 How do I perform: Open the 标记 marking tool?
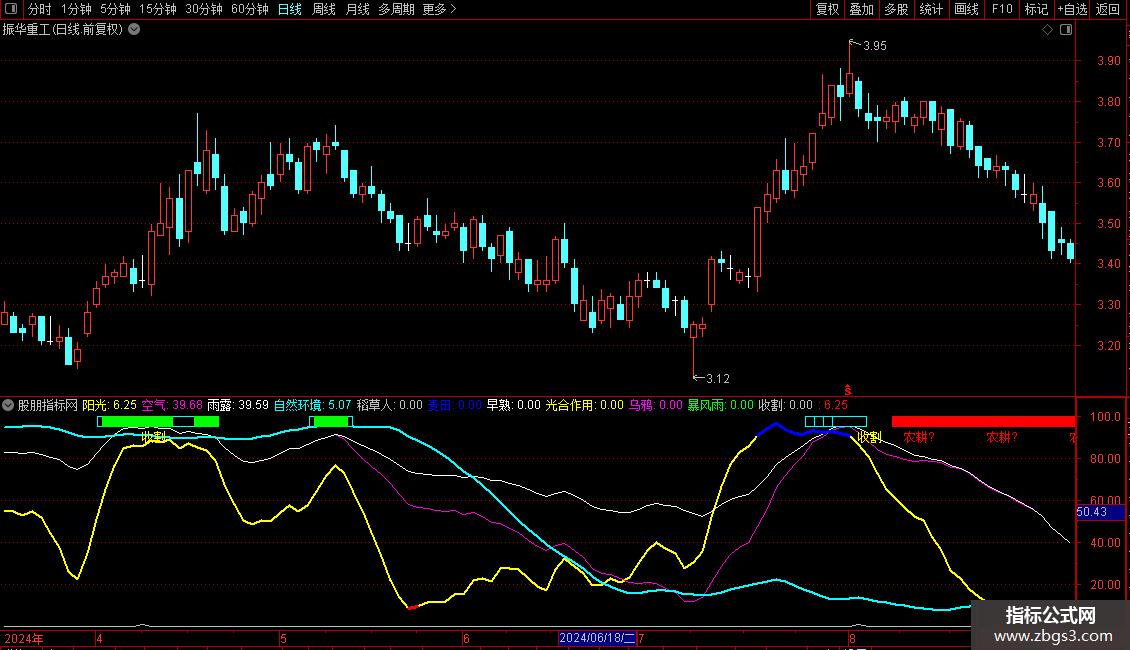(1036, 9)
